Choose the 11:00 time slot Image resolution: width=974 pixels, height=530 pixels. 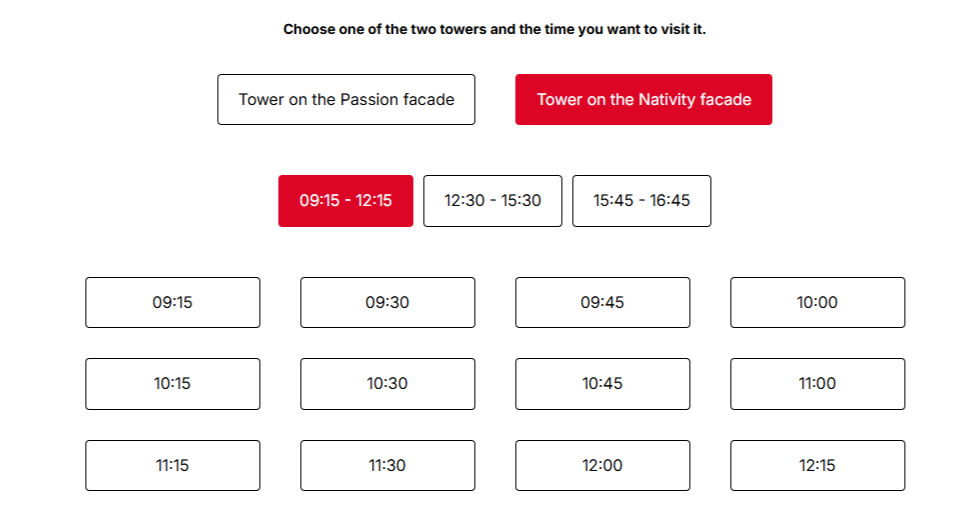coord(817,384)
